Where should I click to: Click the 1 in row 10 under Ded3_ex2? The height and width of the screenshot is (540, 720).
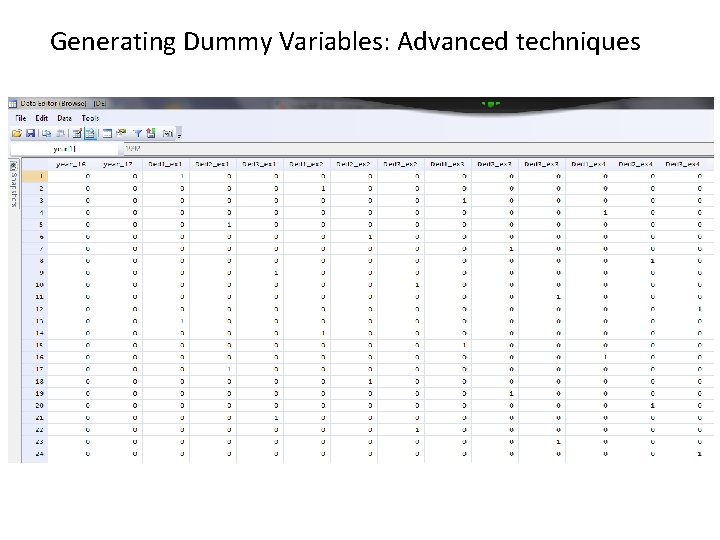pos(417,285)
